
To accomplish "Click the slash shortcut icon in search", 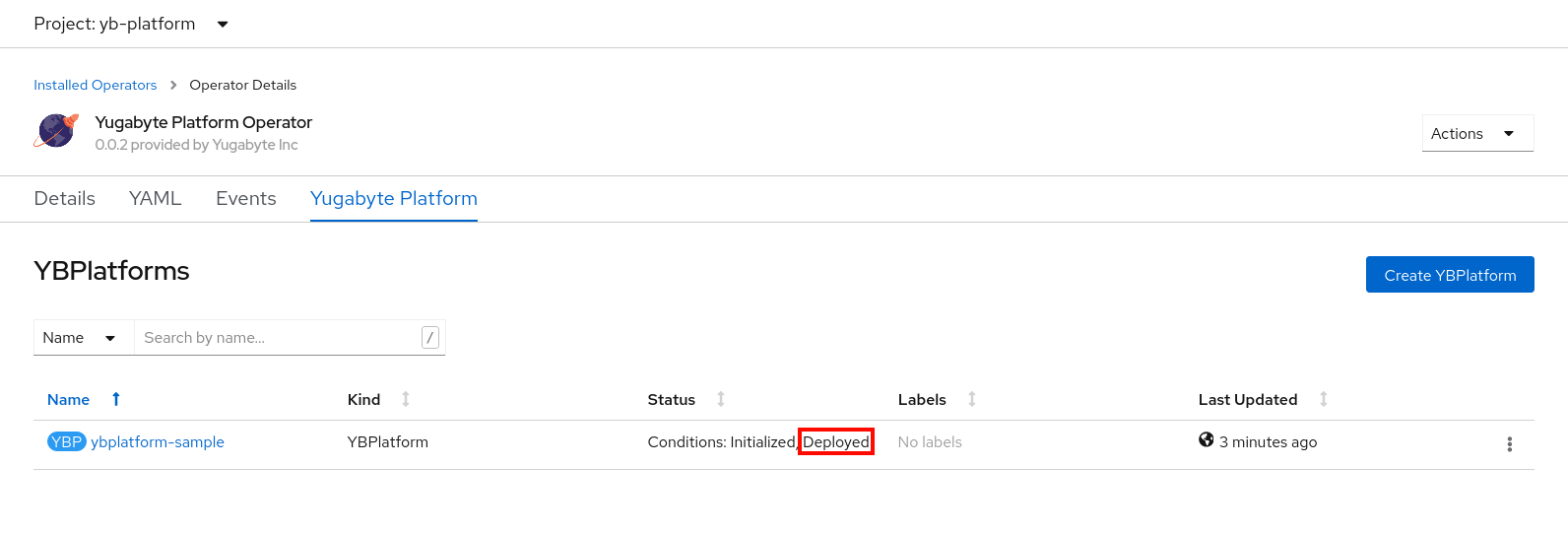I will click(429, 338).
